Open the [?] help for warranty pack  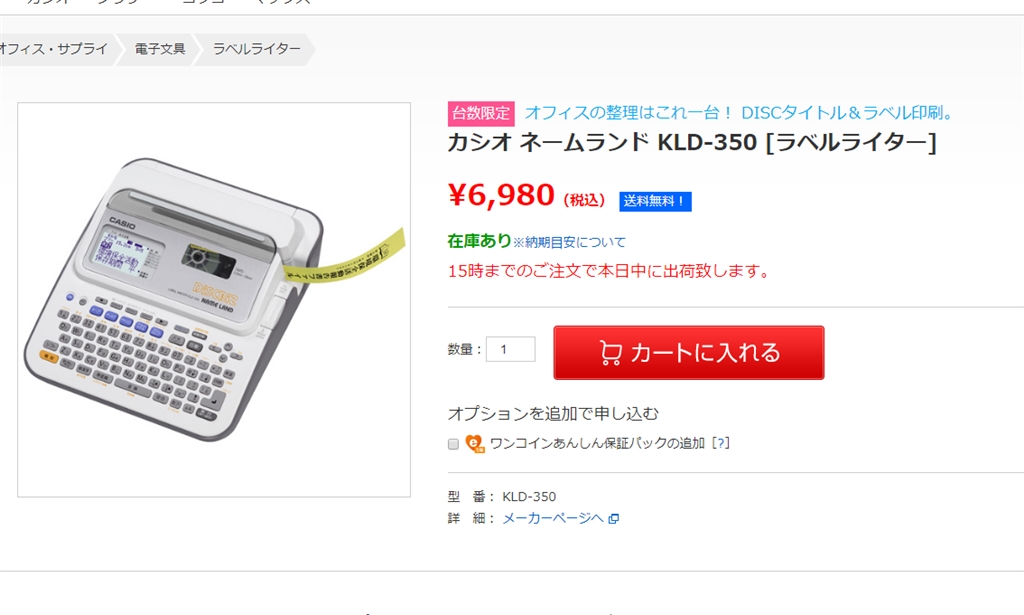tap(720, 443)
